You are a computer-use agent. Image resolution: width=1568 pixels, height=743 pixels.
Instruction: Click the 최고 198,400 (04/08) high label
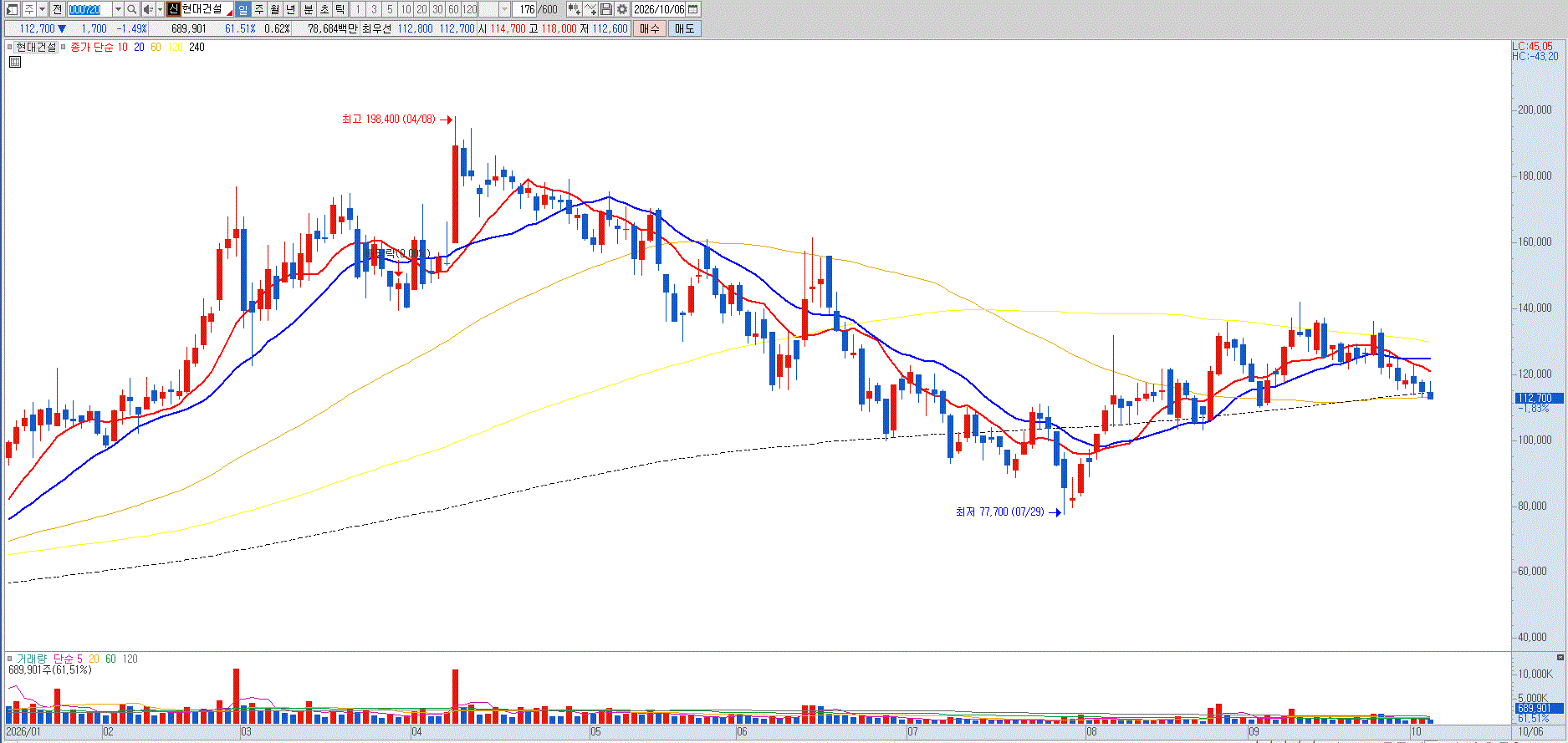388,120
